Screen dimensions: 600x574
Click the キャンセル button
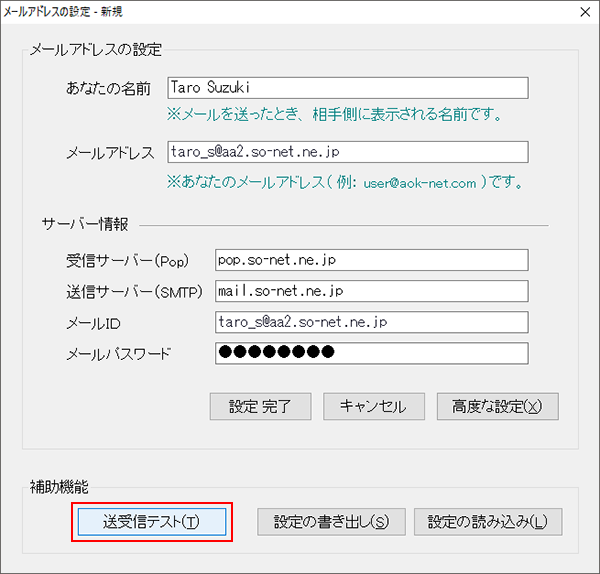pyautogui.click(x=373, y=406)
